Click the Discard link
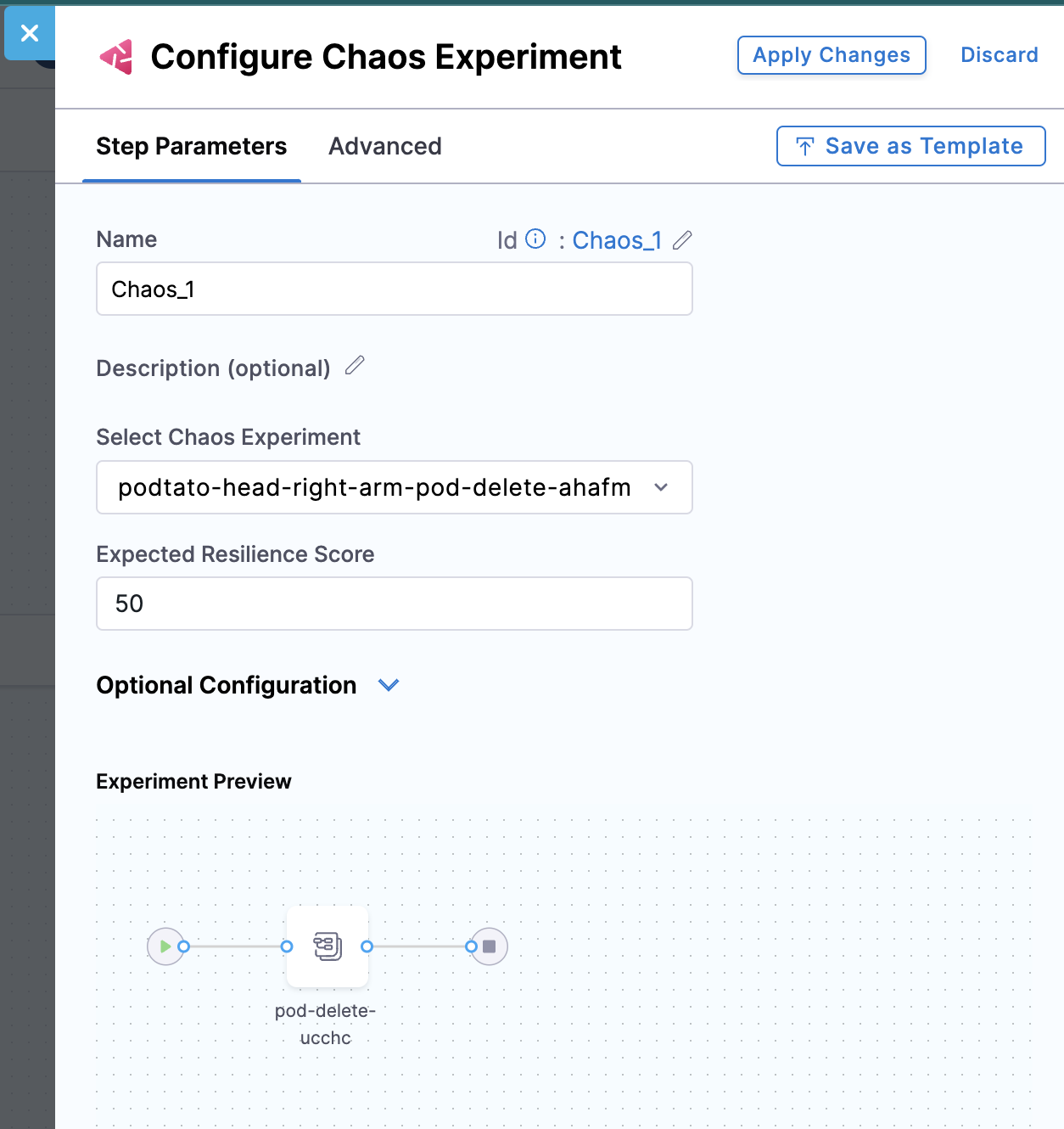This screenshot has width=1064, height=1129. (999, 55)
